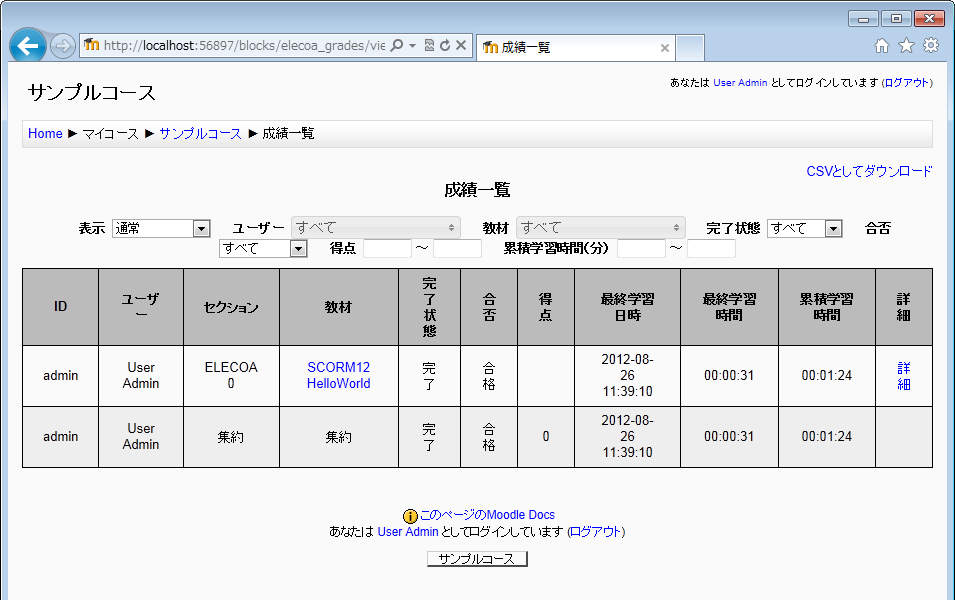This screenshot has height=600, width=955.
Task: Click the CSVとしてダウンロード link
Action: 869,171
